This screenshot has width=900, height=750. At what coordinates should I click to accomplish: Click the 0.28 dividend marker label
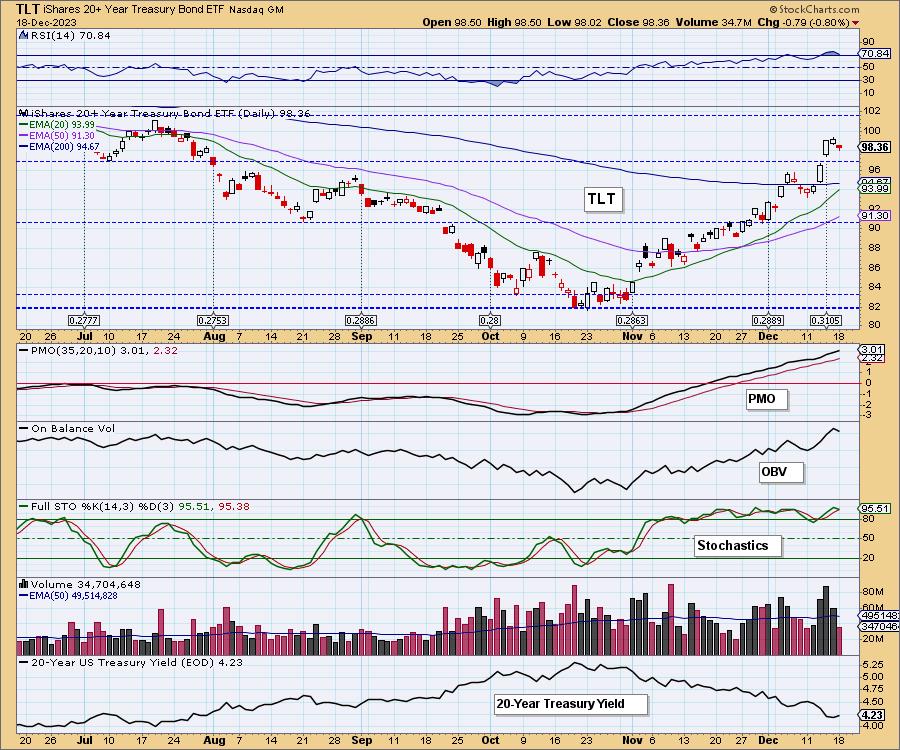coord(490,320)
